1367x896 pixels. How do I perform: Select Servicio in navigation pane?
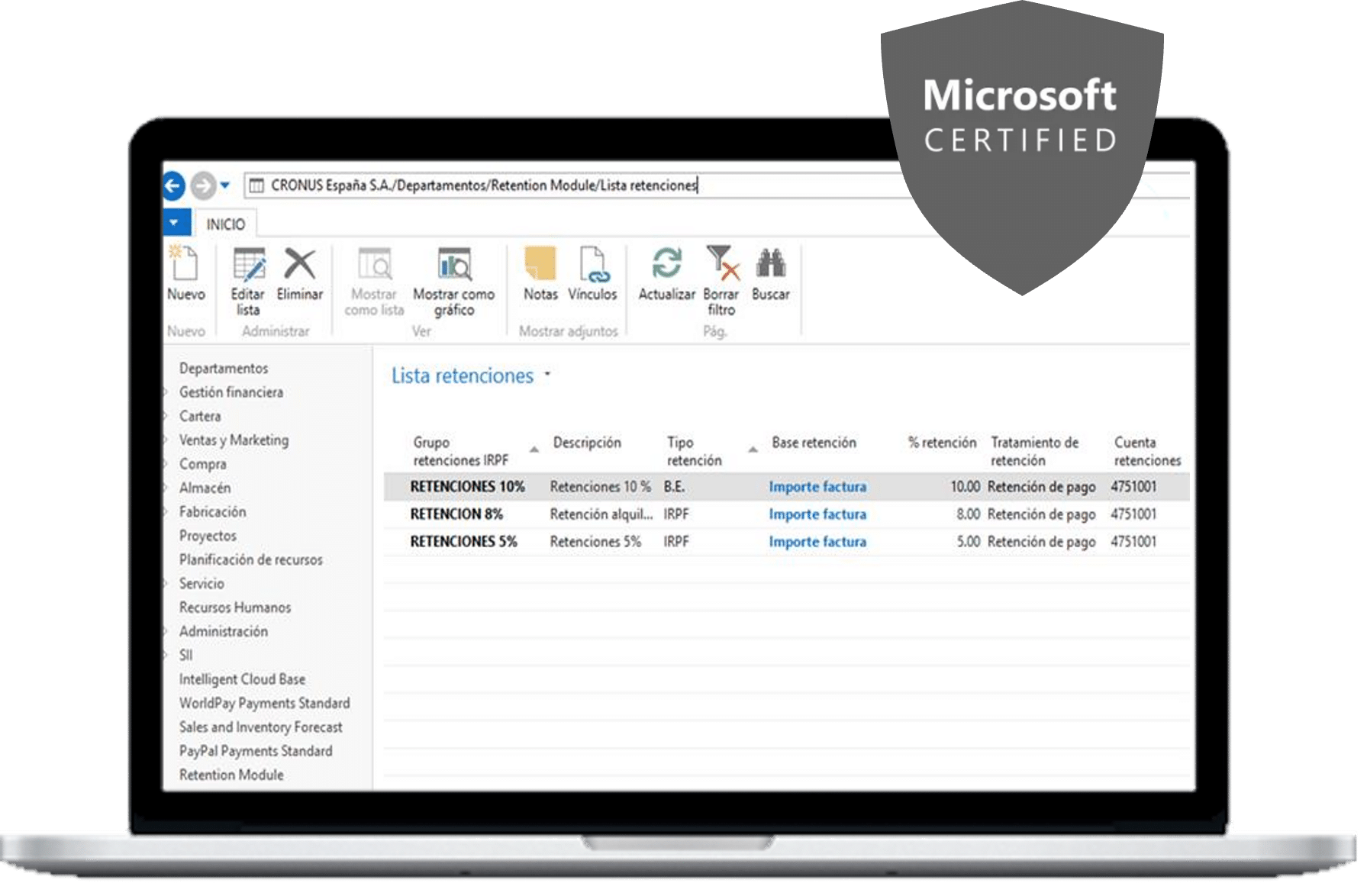(x=202, y=584)
